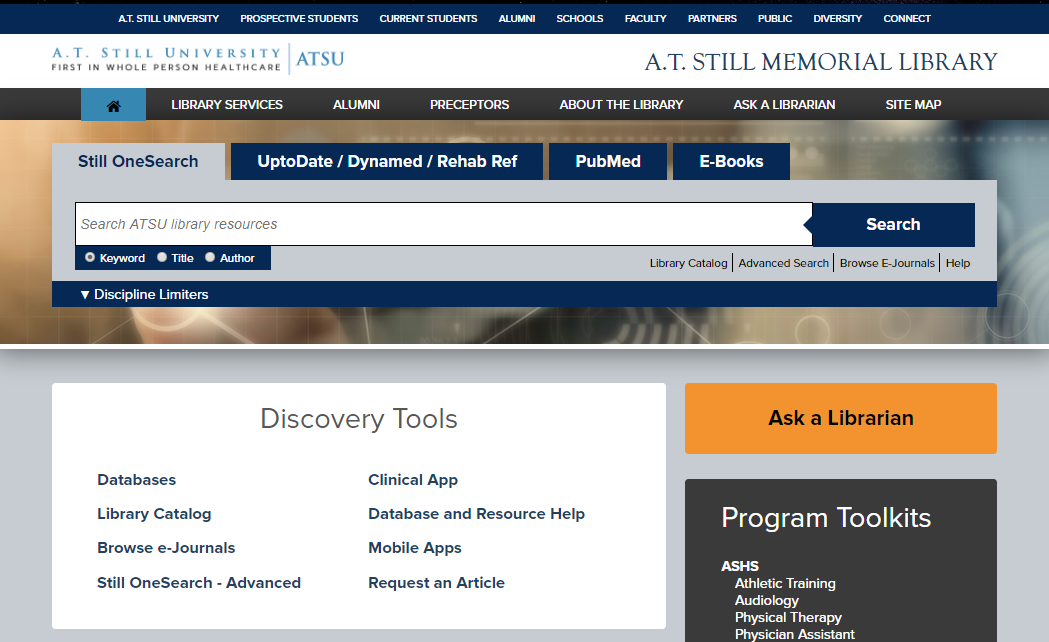Open Connect top bar link
The image size is (1049, 642).
pos(907,19)
